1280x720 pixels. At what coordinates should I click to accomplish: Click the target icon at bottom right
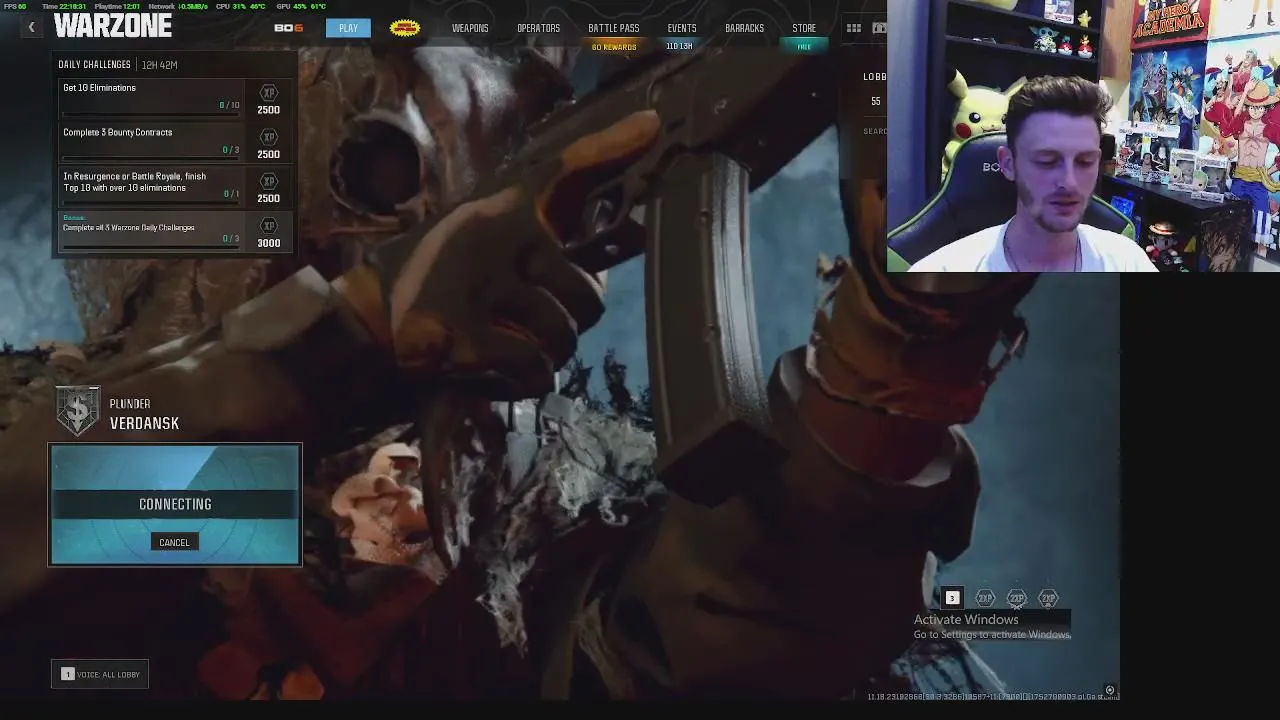pos(1109,690)
